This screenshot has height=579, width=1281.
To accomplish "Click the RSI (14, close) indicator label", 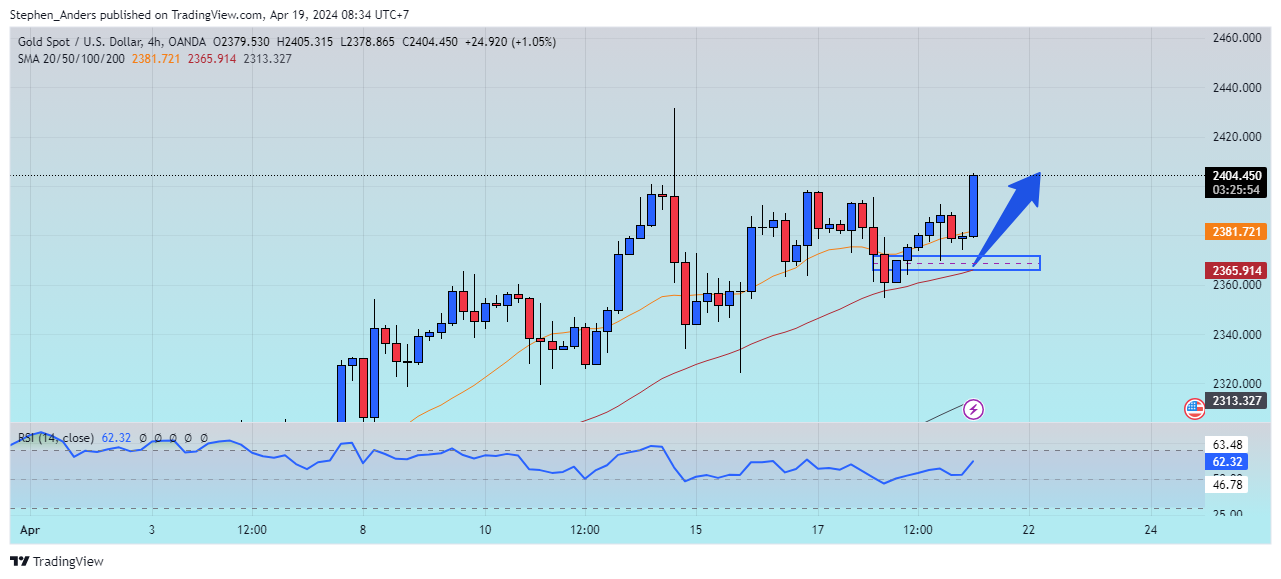I will [56, 438].
